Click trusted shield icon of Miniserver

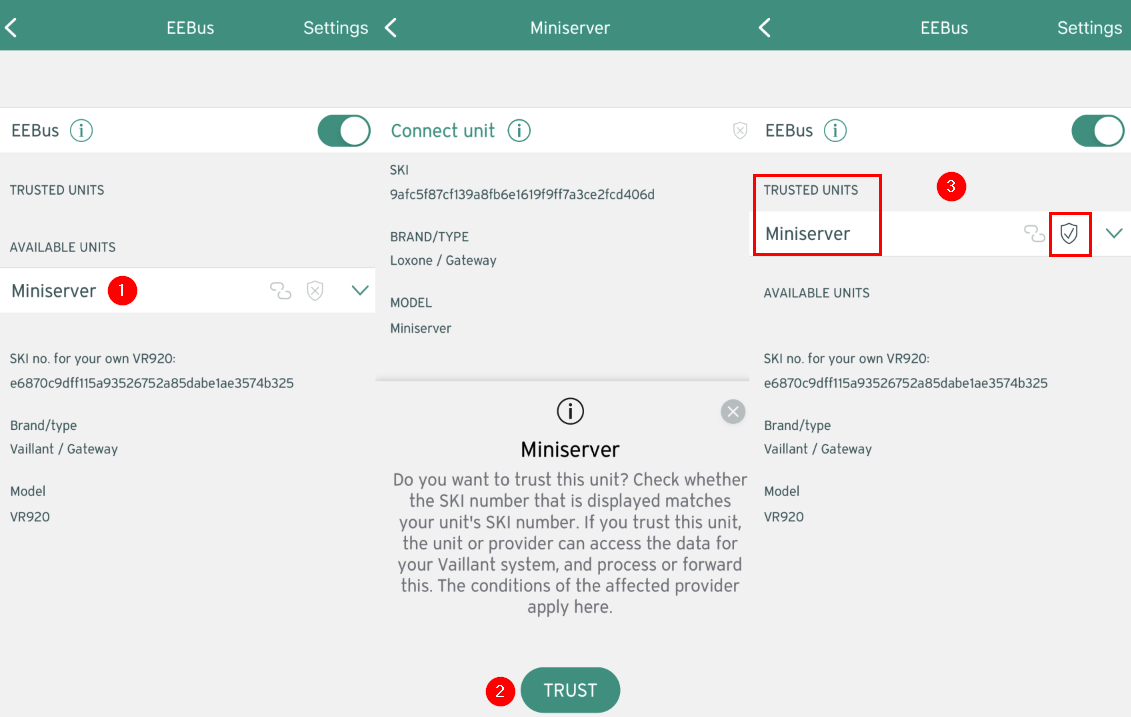click(x=1069, y=233)
